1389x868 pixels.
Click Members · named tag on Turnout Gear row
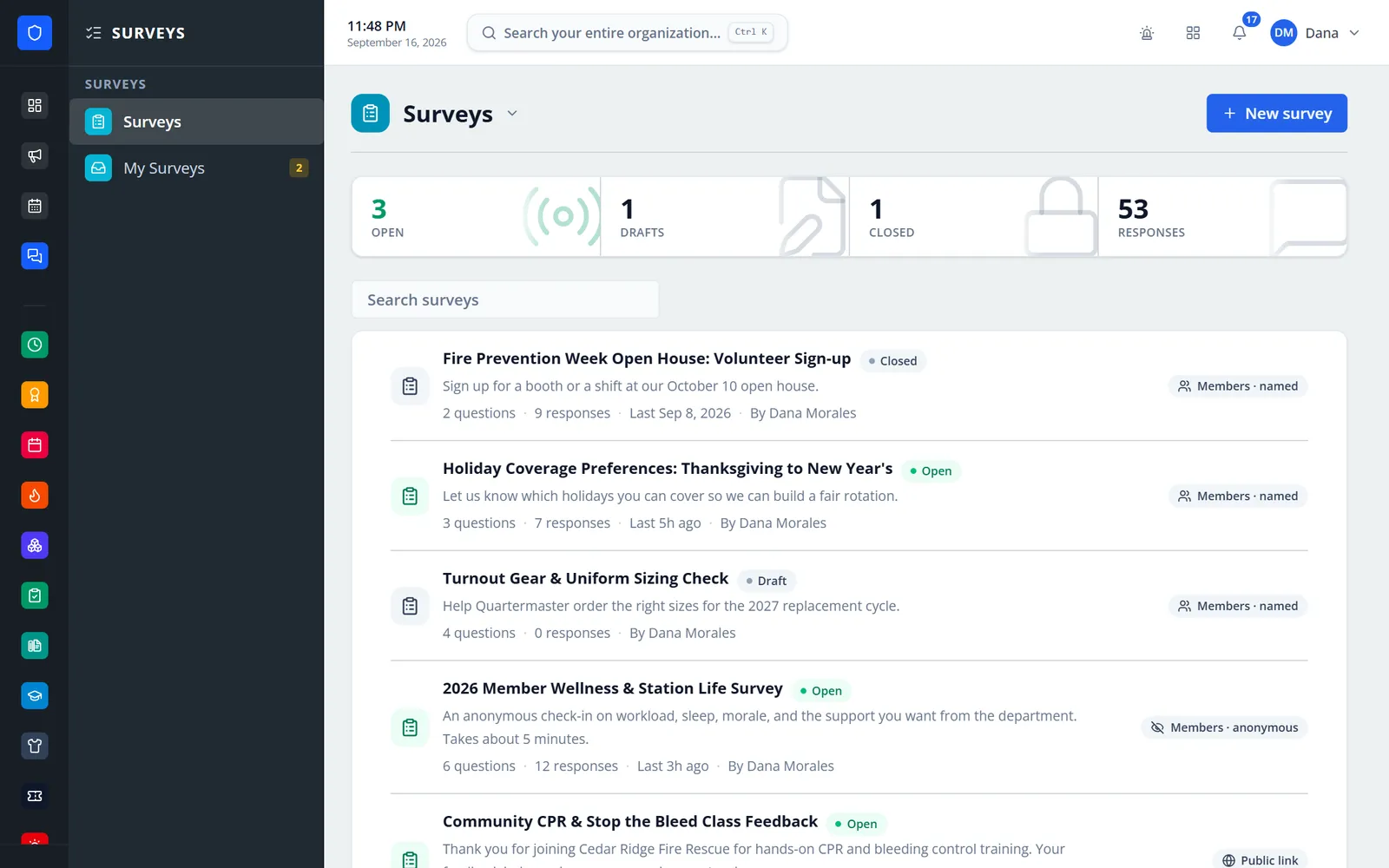pos(1238,606)
